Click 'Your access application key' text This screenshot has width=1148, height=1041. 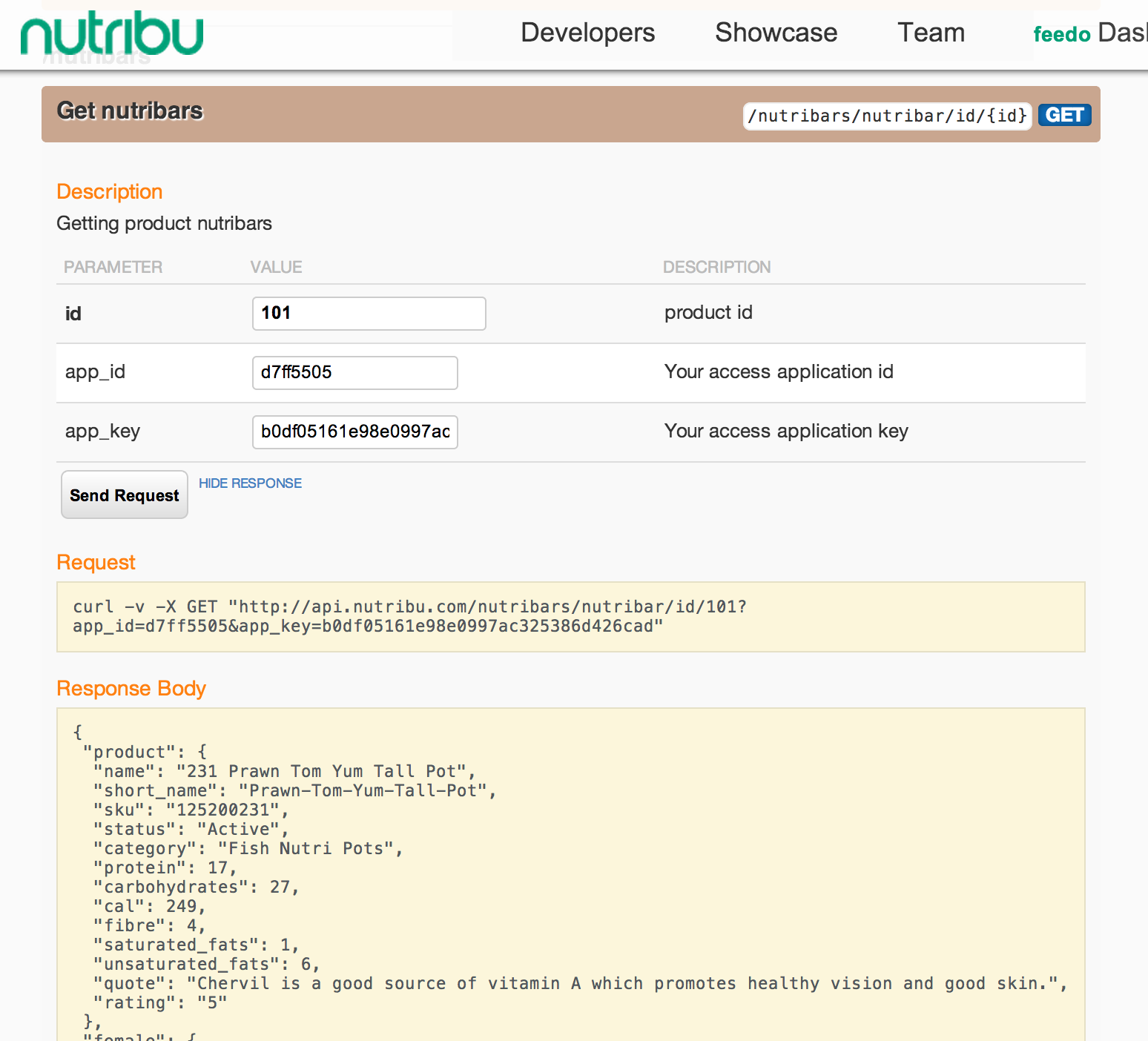(786, 431)
